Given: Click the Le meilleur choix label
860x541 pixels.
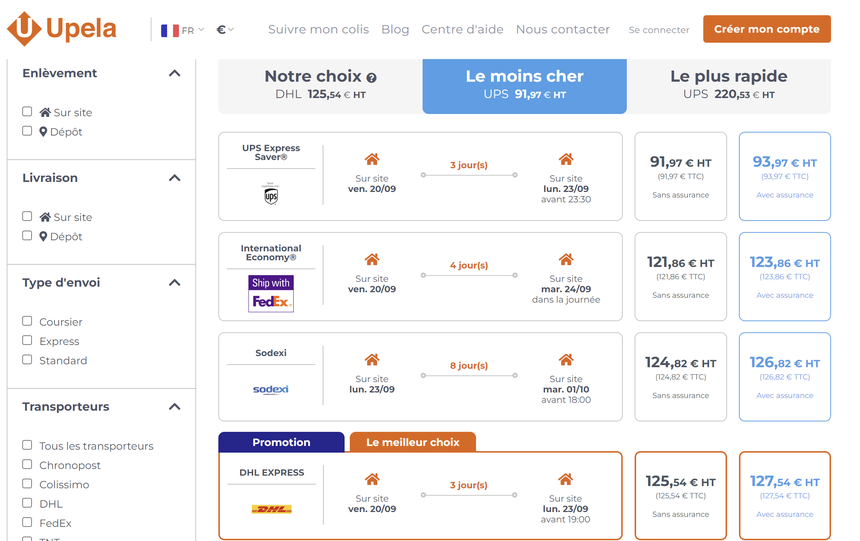Looking at the screenshot, I should coord(412,442).
